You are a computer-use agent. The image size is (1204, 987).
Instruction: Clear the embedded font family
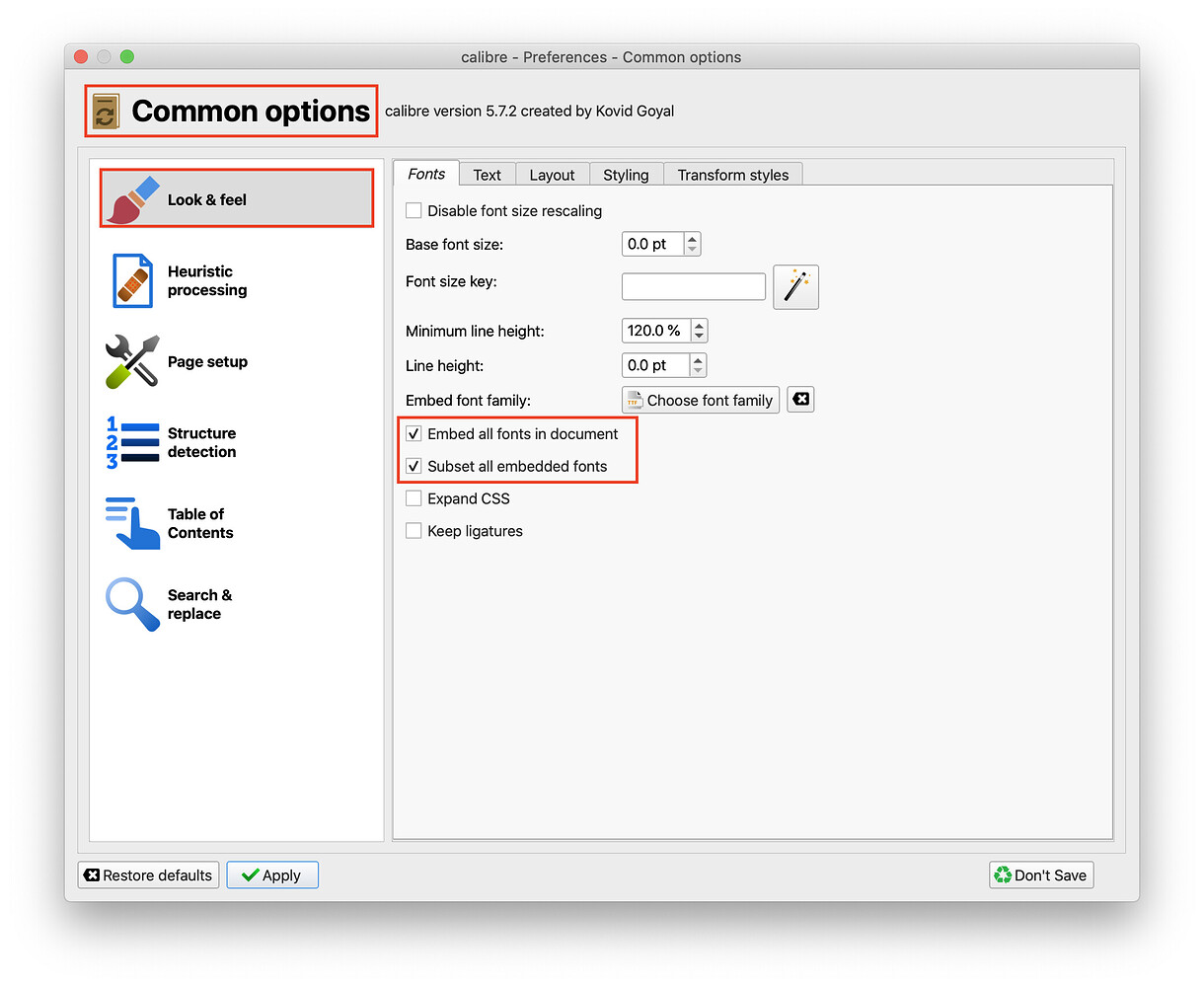800,400
